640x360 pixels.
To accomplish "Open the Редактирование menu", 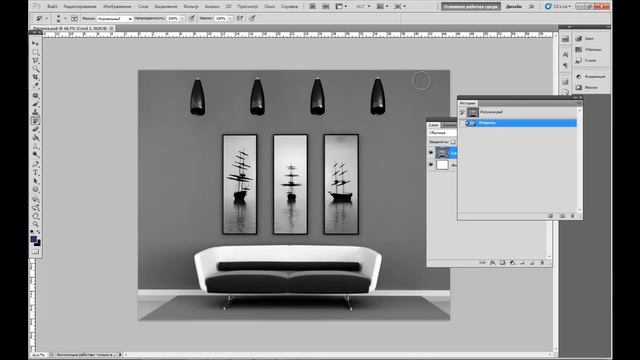I will [80, 7].
